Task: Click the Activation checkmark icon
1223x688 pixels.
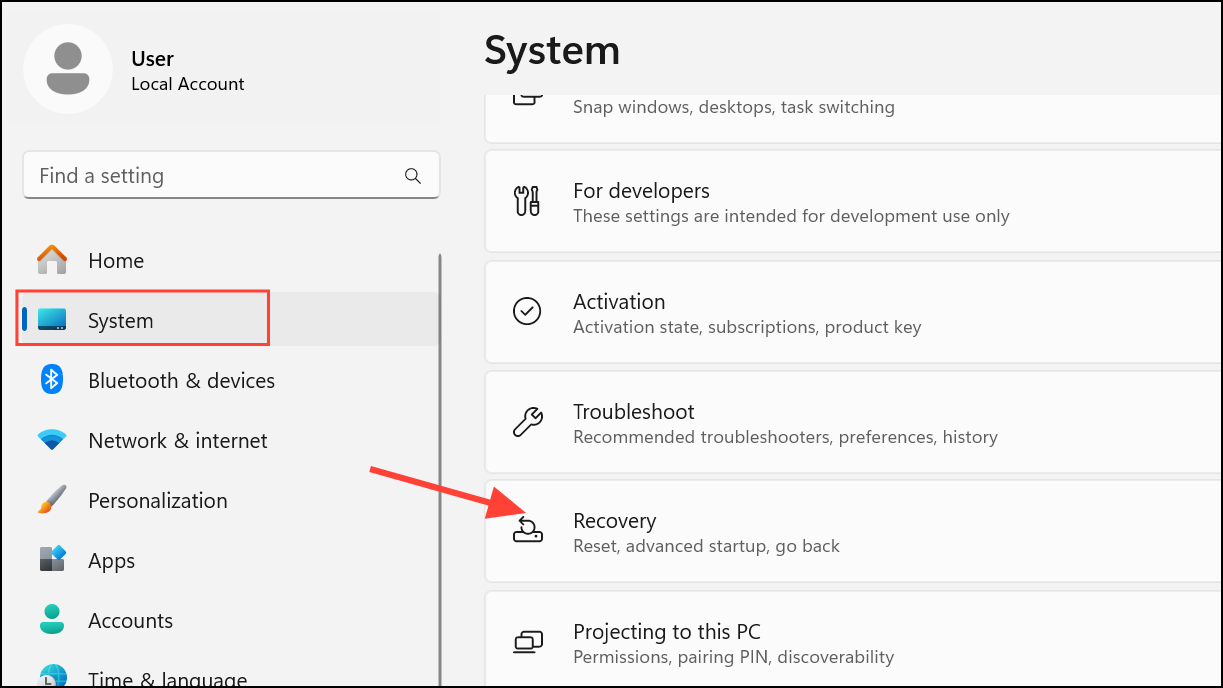Action: click(x=528, y=311)
